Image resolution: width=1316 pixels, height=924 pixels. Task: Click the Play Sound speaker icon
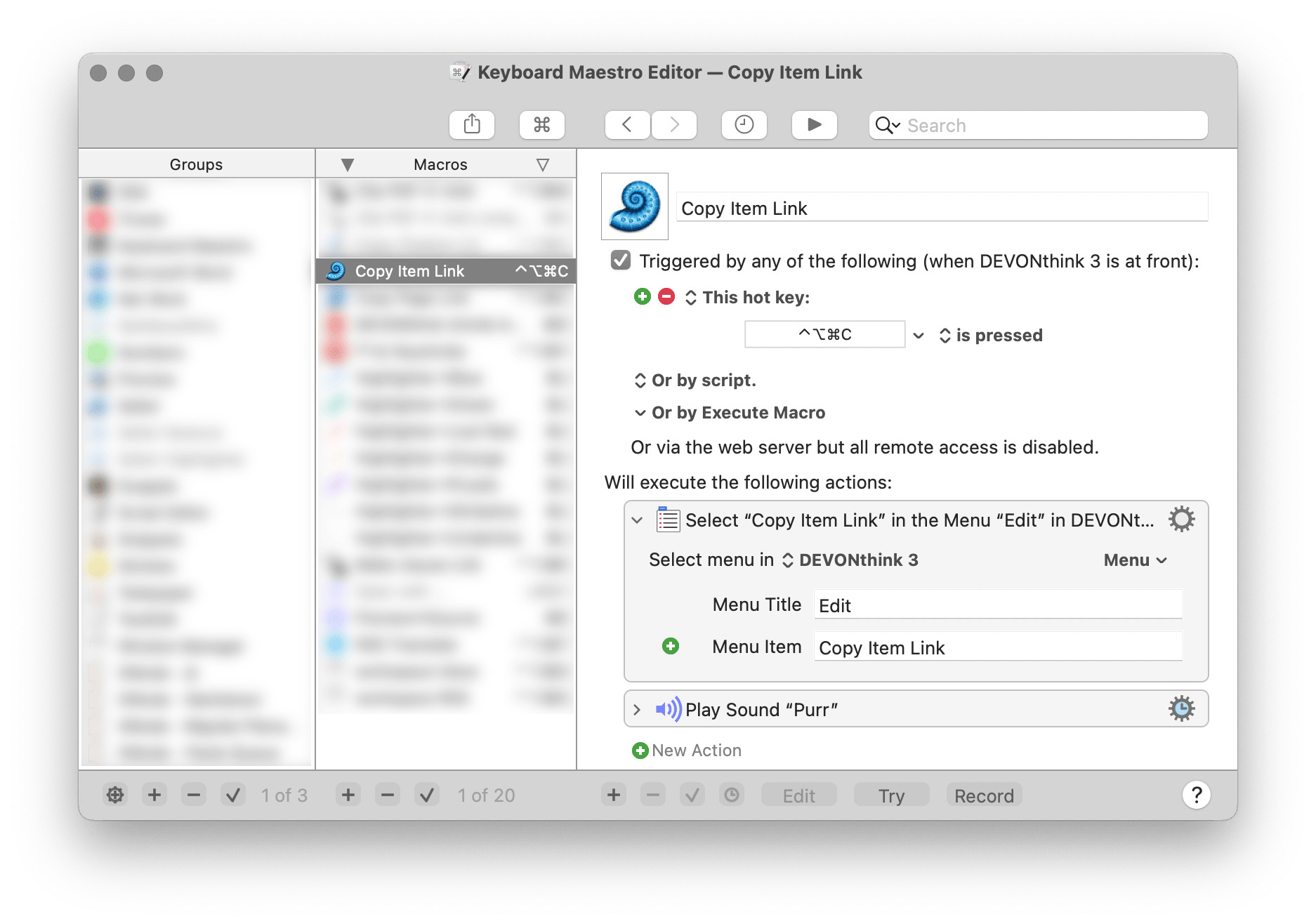[x=668, y=709]
